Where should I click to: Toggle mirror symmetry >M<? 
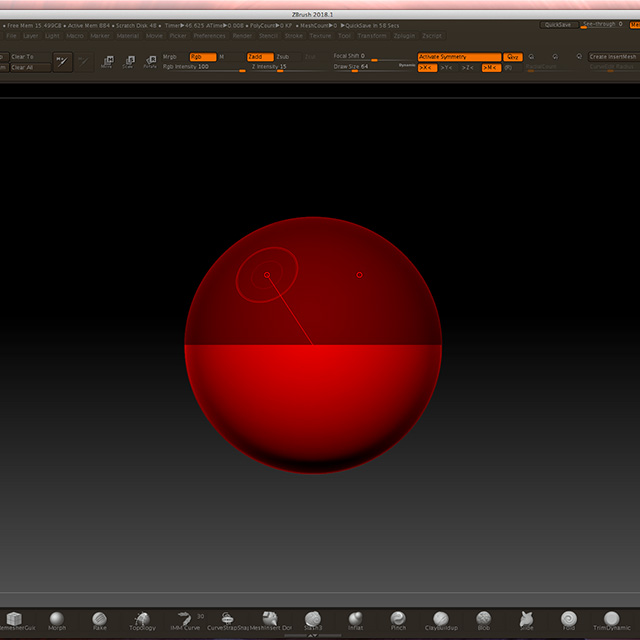(x=491, y=68)
